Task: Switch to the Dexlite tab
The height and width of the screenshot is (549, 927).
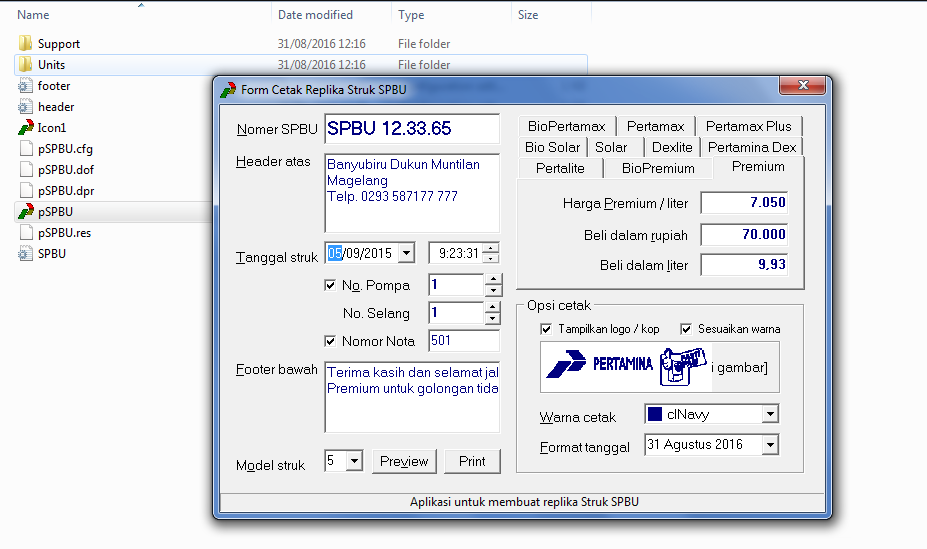Action: pyautogui.click(x=672, y=147)
